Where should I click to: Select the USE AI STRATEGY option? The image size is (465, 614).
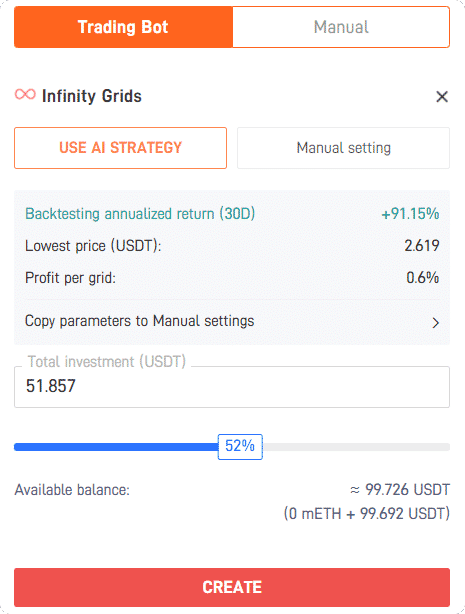(x=121, y=148)
